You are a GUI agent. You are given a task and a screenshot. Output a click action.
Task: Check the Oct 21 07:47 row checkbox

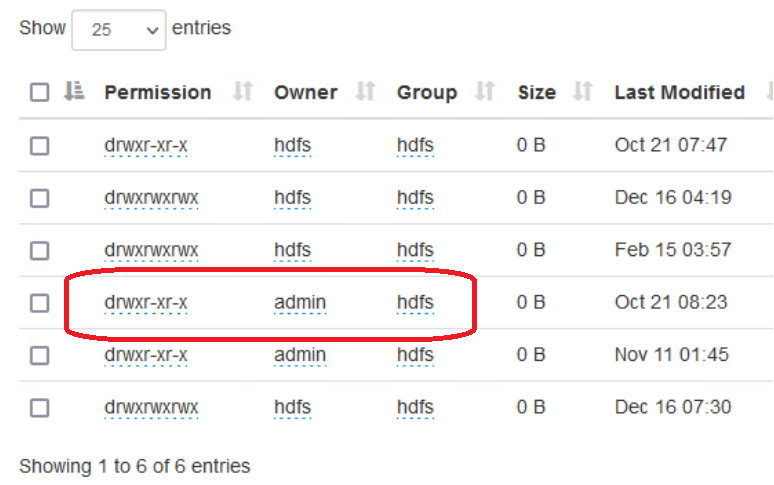[x=39, y=146]
